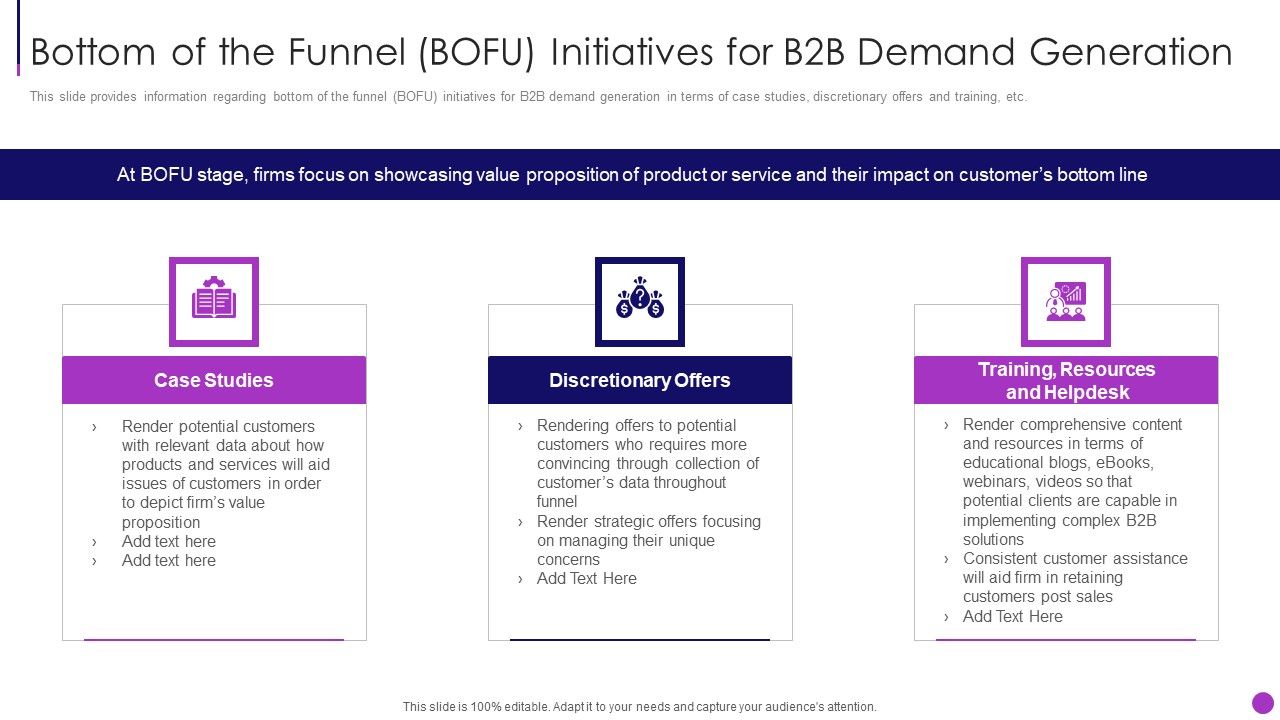Click 'Rendering offers to potential customers' bullet

pyautogui.click(x=648, y=463)
